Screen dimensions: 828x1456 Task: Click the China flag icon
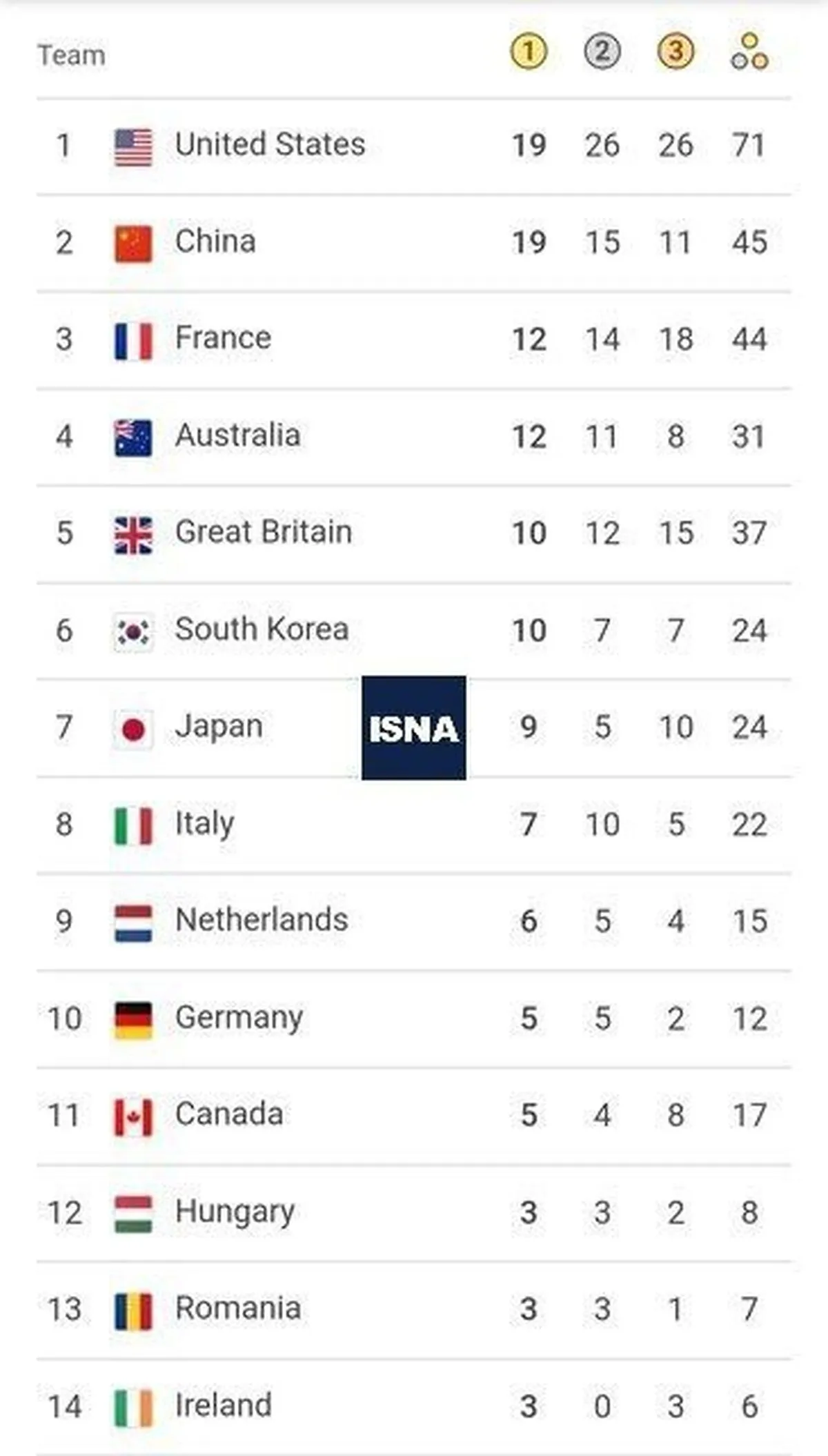click(133, 244)
